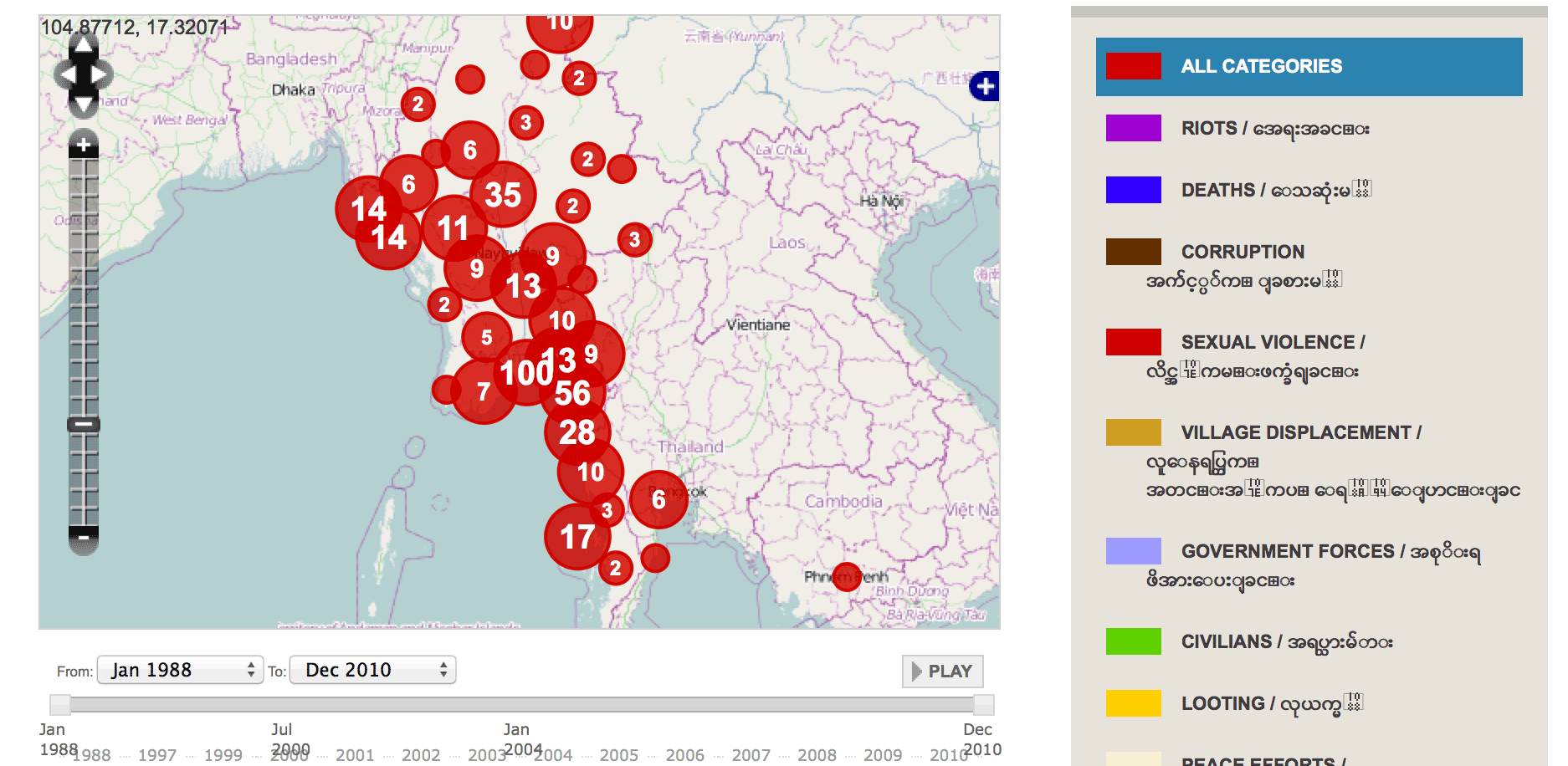1568x766 pixels.
Task: Click the cluster marker labeled 35
Action: [503, 195]
